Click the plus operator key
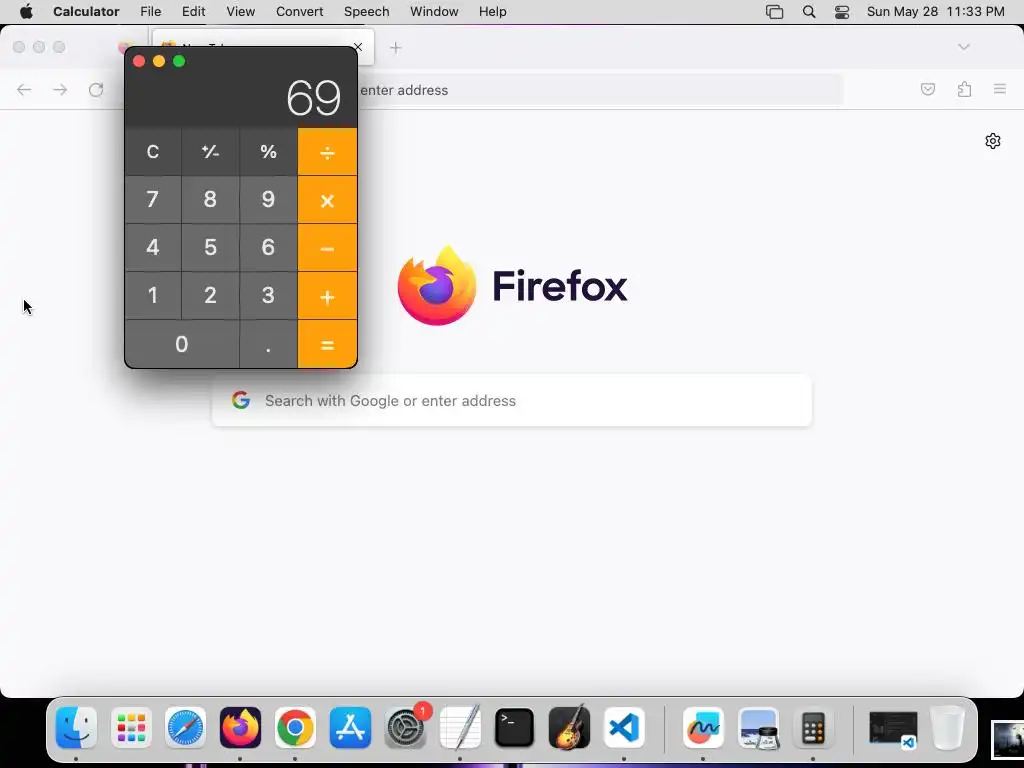This screenshot has height=768, width=1024. [x=327, y=296]
